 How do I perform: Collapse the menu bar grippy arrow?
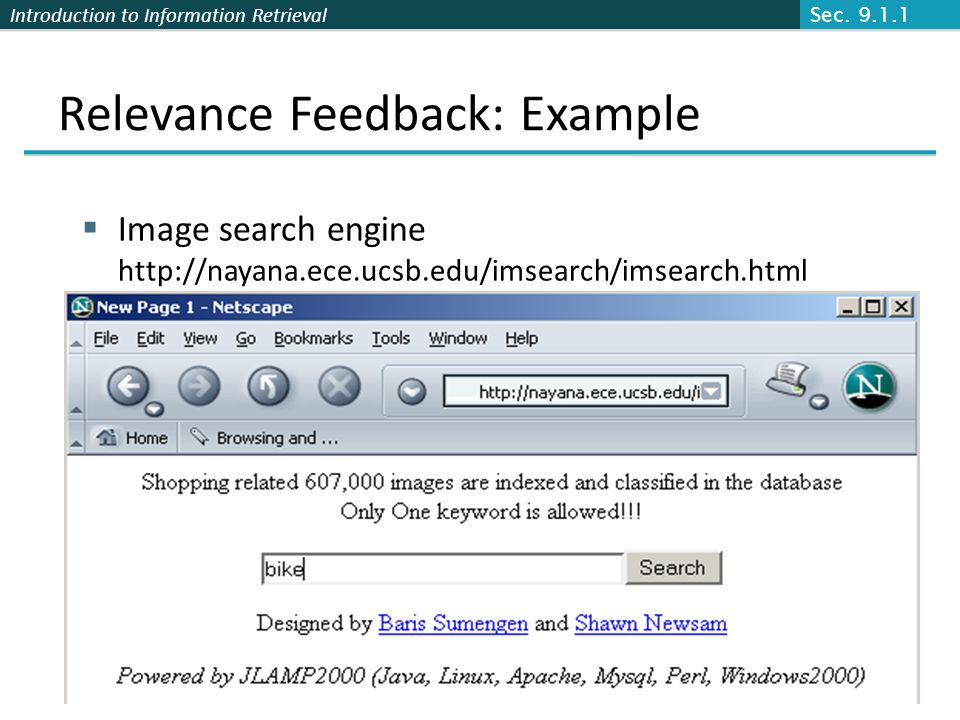click(76, 344)
